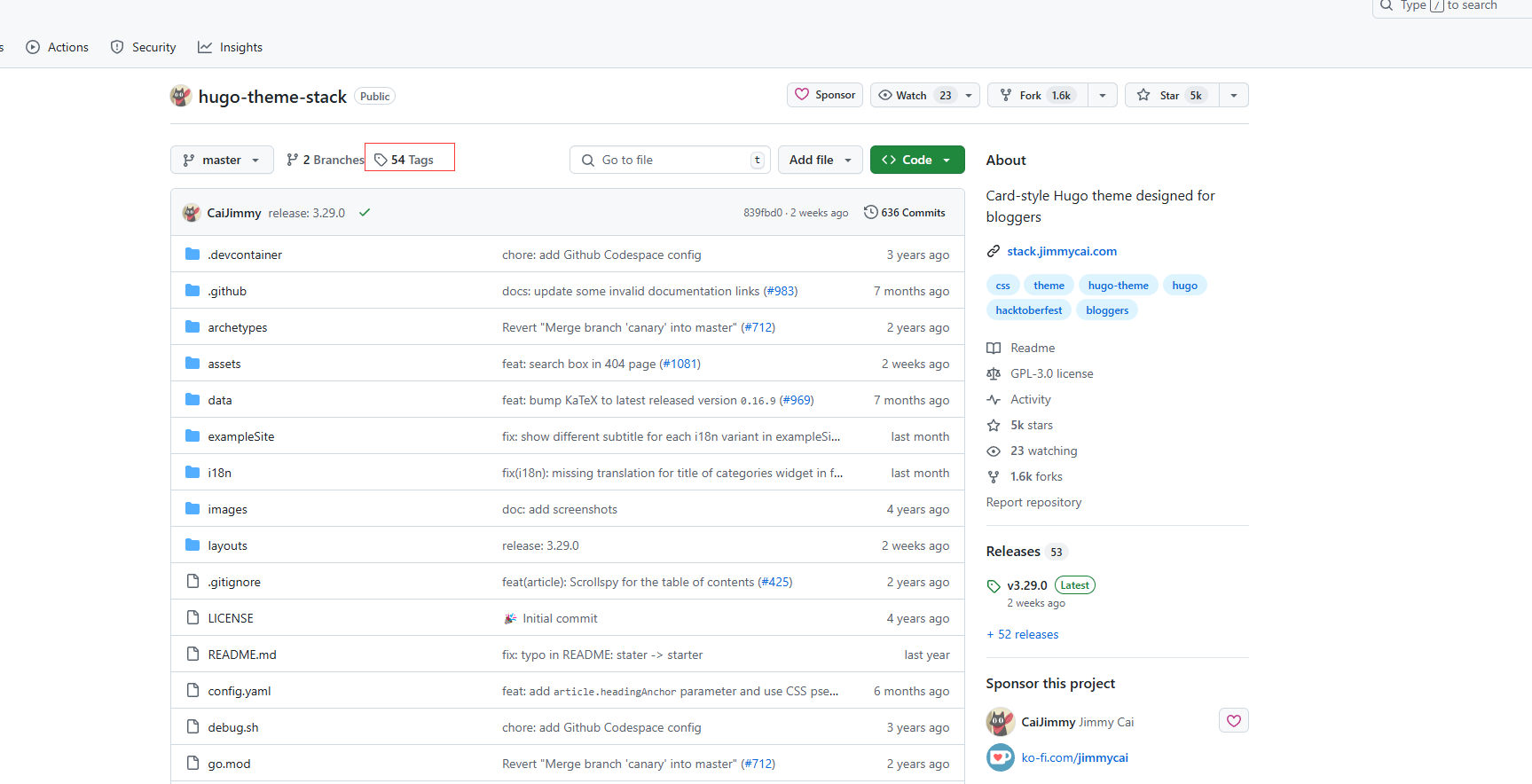Click the CaiJimmy avatar in commit row
The image size is (1532, 784).
click(191, 213)
